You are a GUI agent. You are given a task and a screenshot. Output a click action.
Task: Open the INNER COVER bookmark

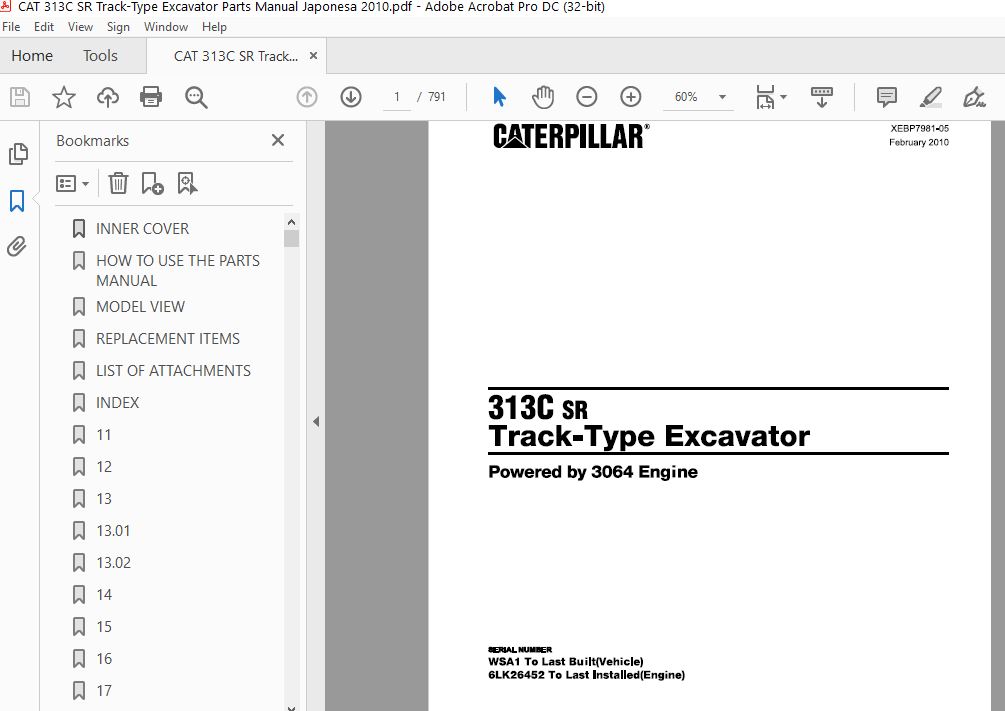tap(142, 229)
